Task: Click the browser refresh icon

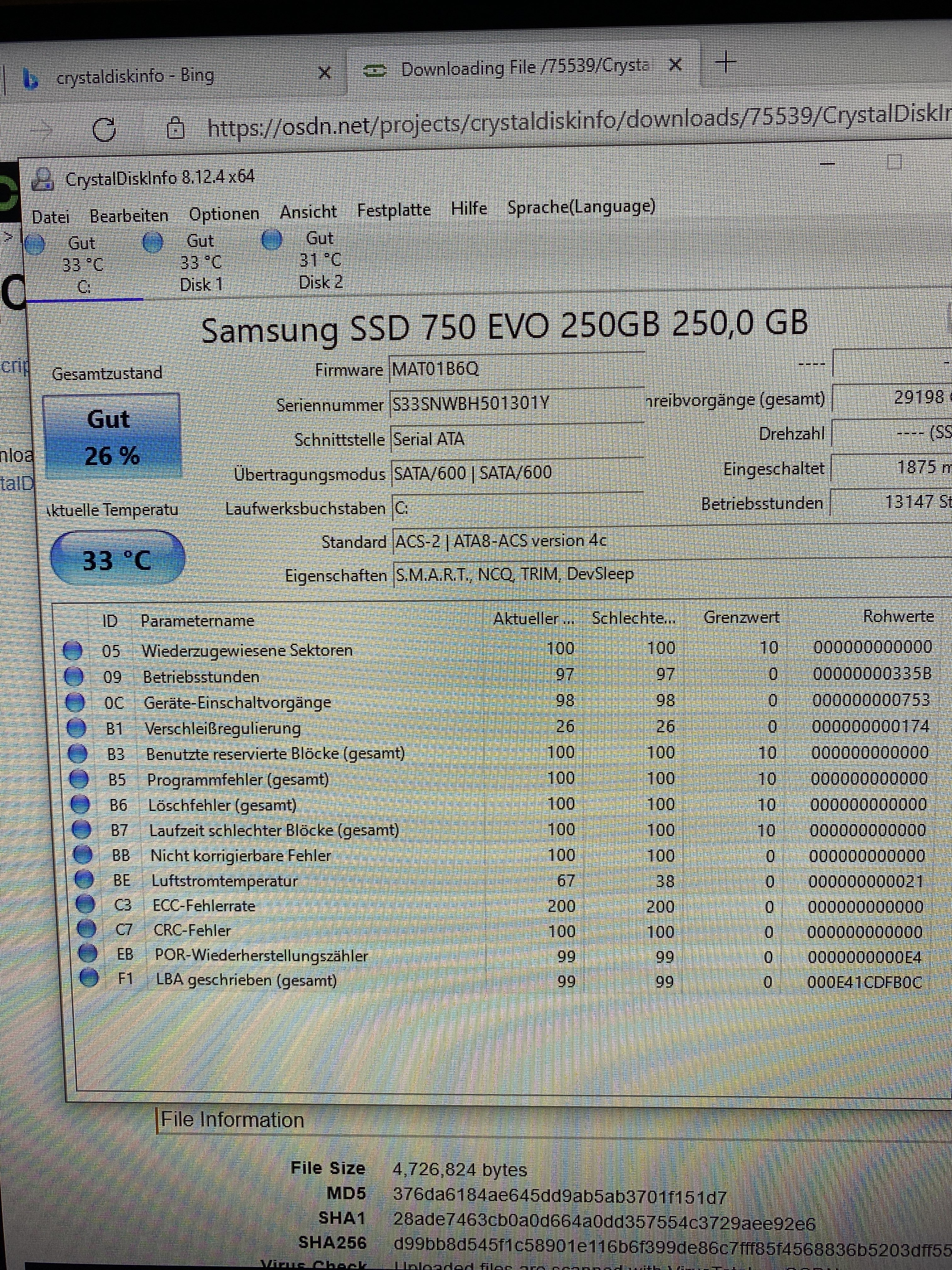Action: [104, 129]
